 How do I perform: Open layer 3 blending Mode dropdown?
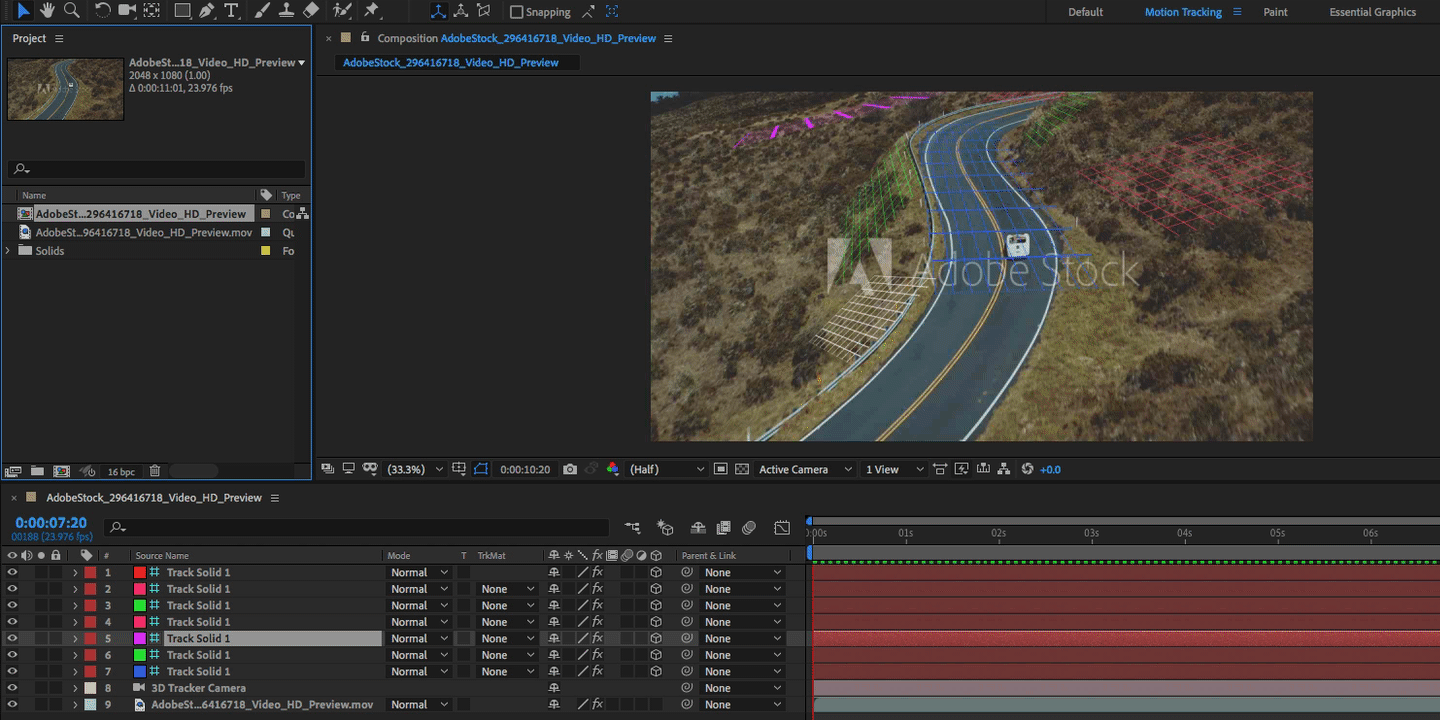click(x=419, y=605)
